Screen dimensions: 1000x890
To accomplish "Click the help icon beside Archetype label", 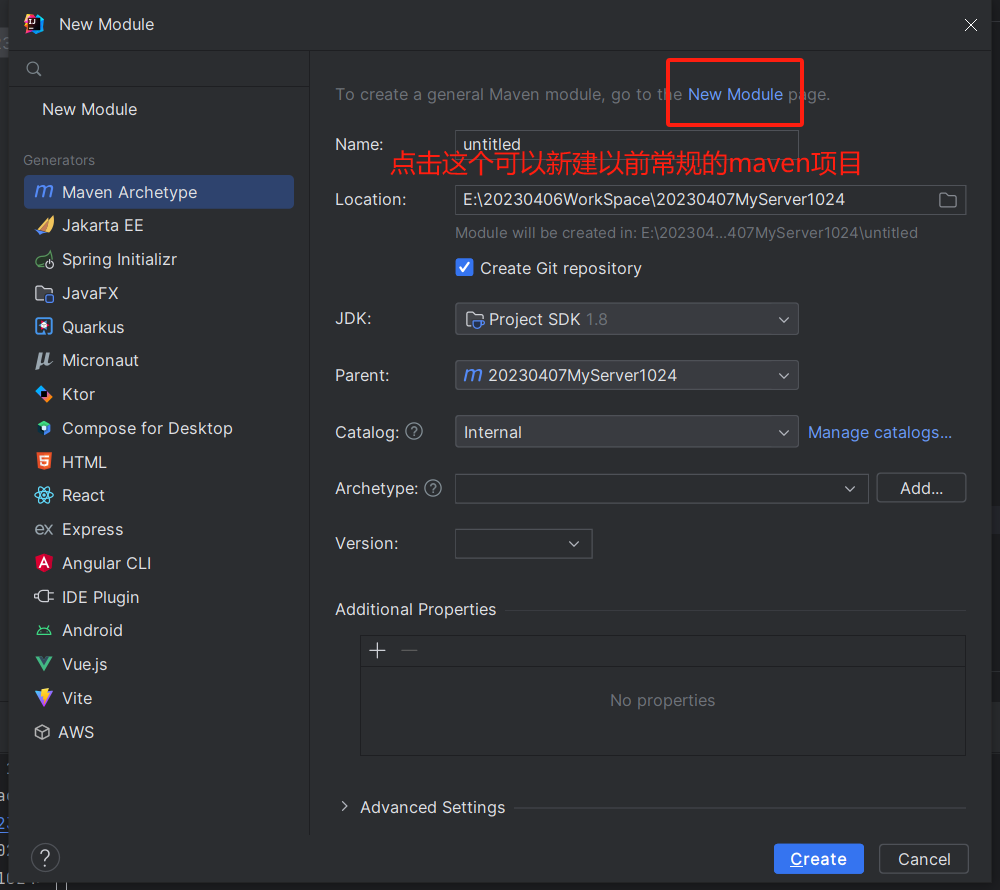I will 433,488.
